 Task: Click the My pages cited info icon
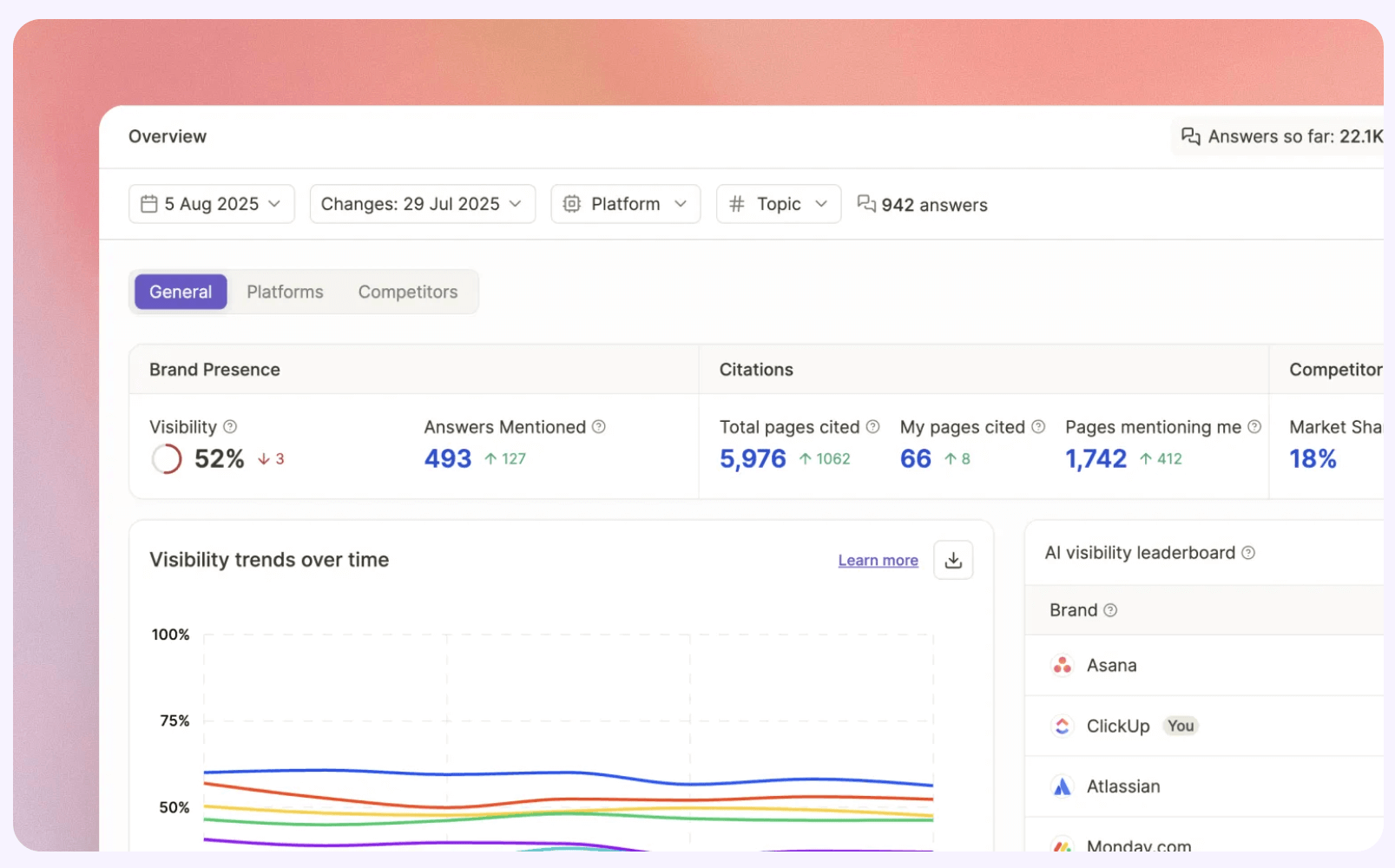tap(1038, 427)
